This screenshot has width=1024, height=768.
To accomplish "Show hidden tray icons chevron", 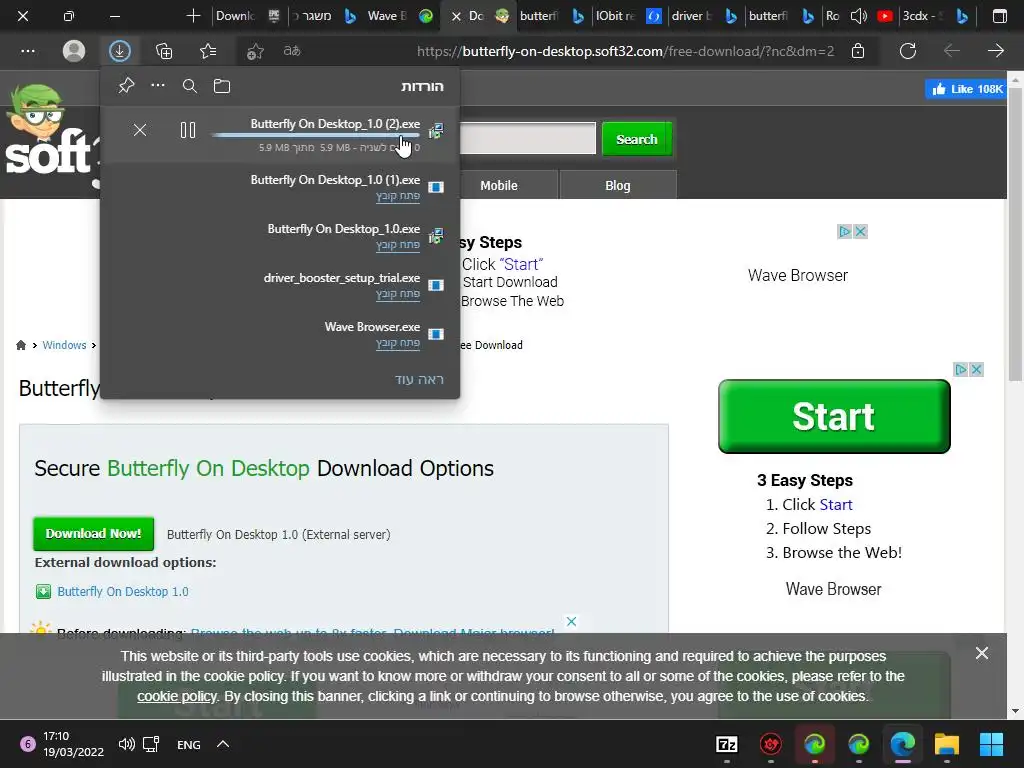I will (x=223, y=744).
